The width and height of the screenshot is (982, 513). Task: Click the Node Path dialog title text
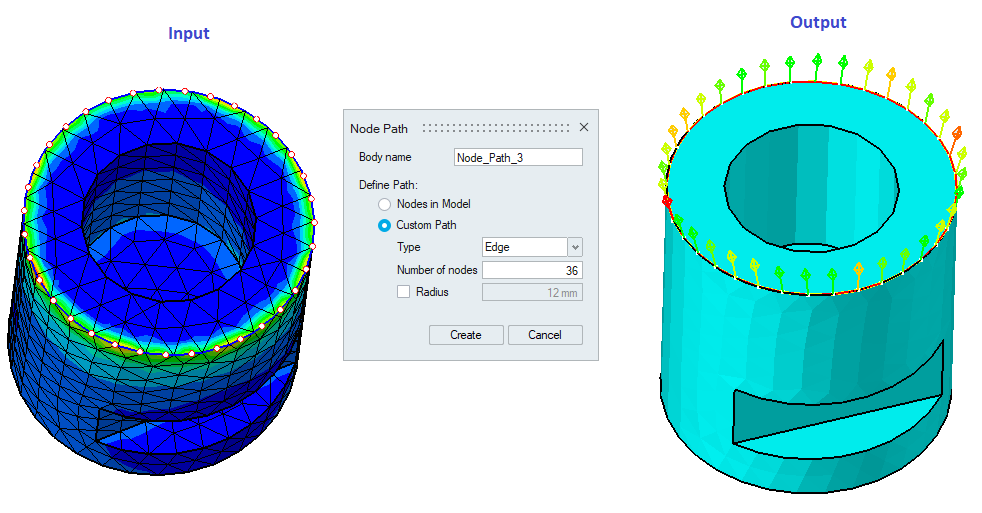click(x=379, y=128)
